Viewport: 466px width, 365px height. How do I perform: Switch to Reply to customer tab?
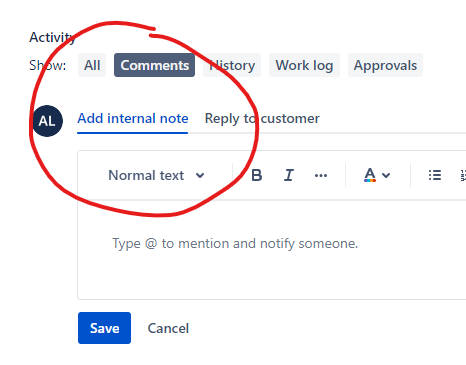[262, 119]
